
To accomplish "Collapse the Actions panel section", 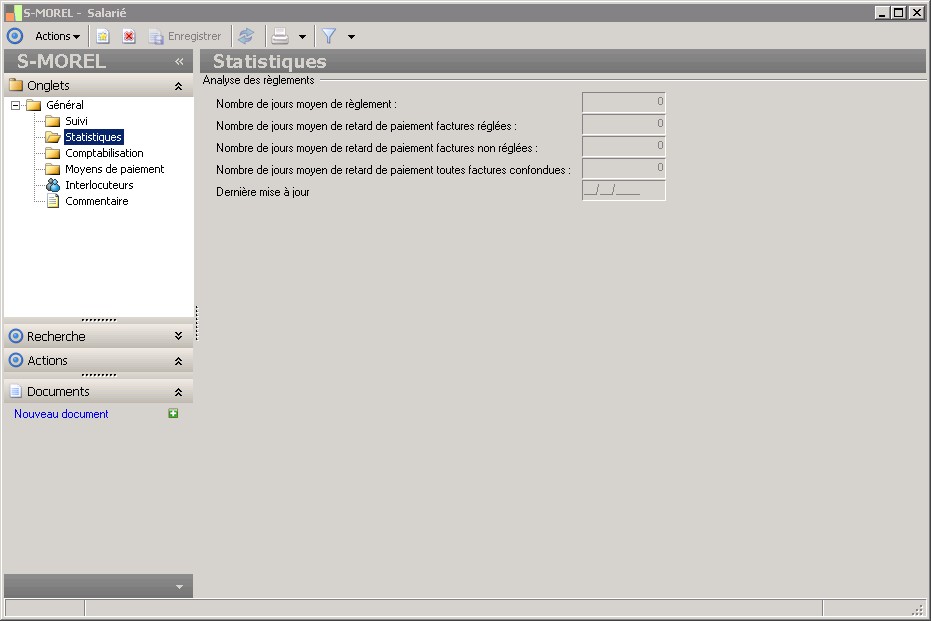I will (x=178, y=361).
